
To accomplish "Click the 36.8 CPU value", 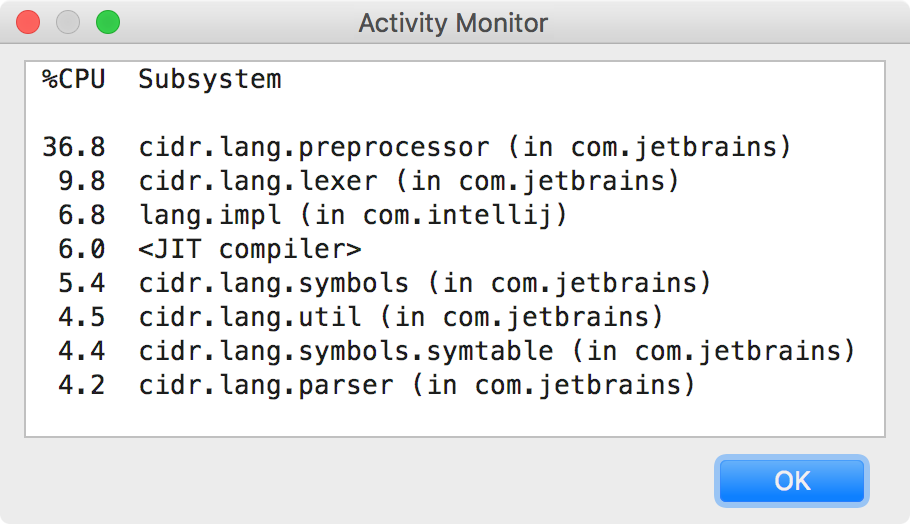I will (x=74, y=147).
